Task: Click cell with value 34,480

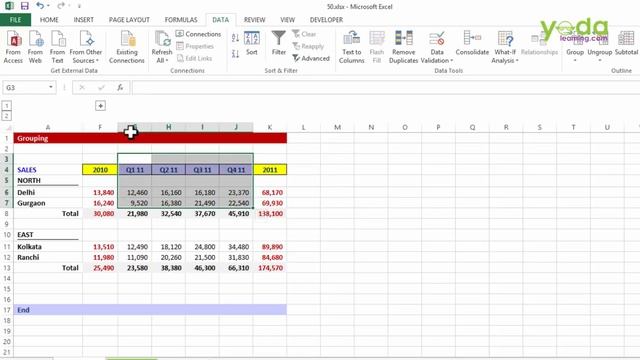Action: click(236, 247)
